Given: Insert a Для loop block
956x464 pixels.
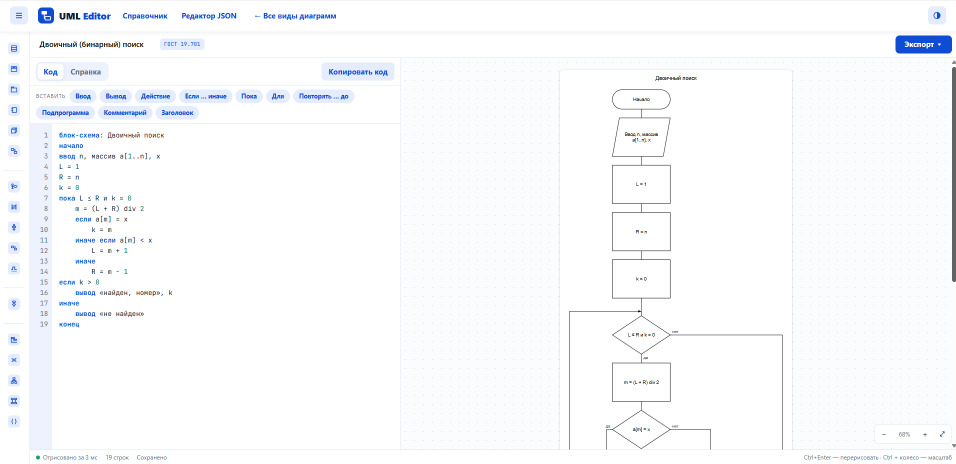Looking at the screenshot, I should coord(277,96).
